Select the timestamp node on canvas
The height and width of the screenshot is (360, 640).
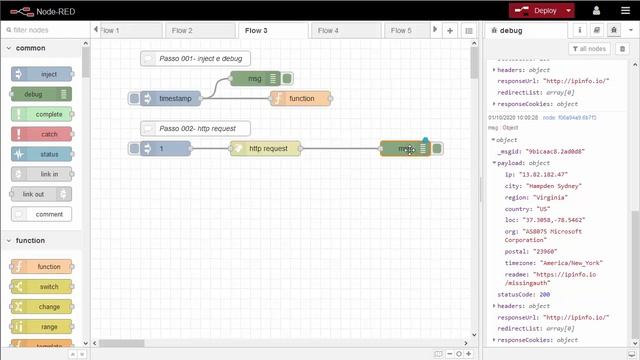click(x=171, y=98)
